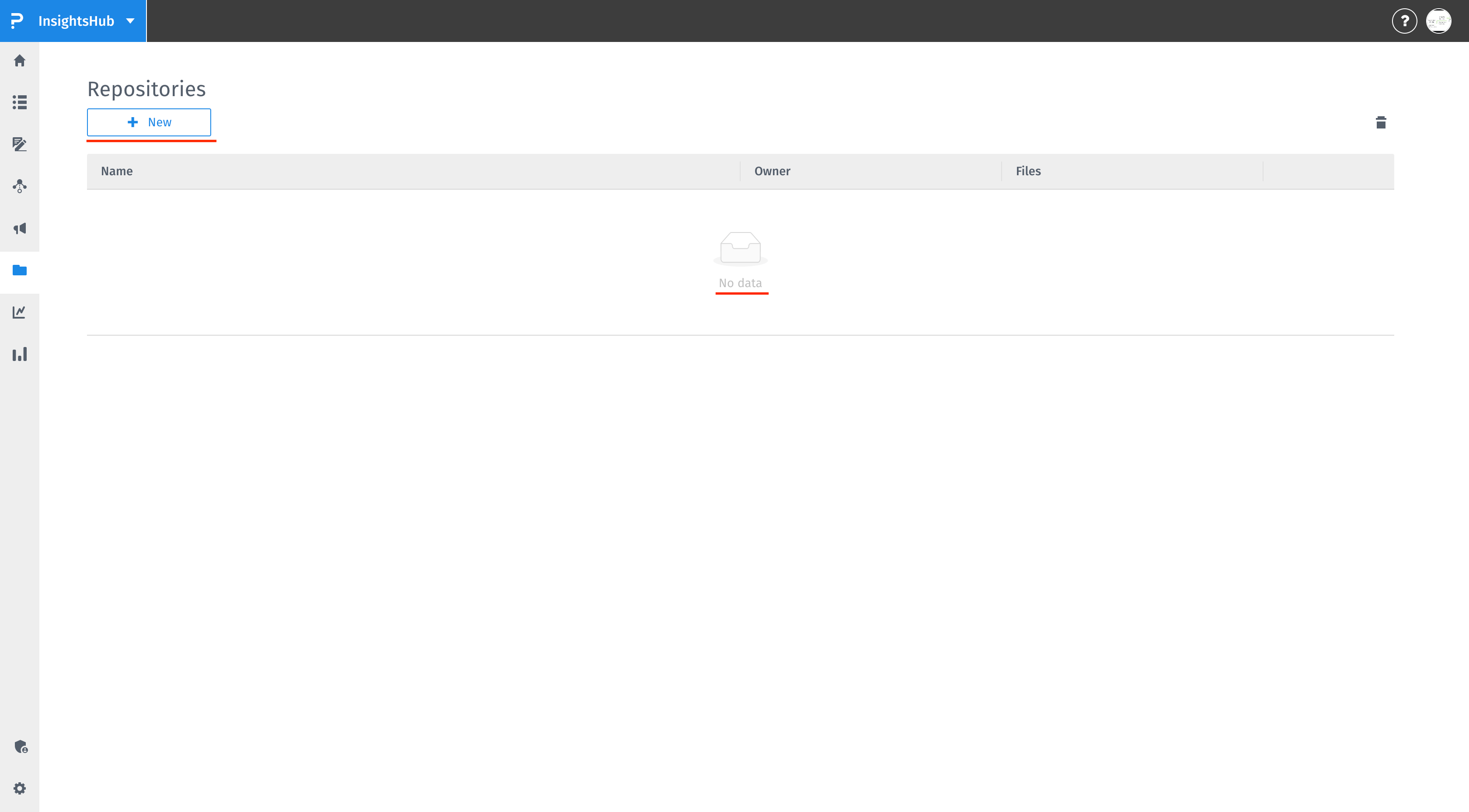Select the Repositories folder icon in the sidebar
This screenshot has width=1469, height=812.
click(x=20, y=270)
